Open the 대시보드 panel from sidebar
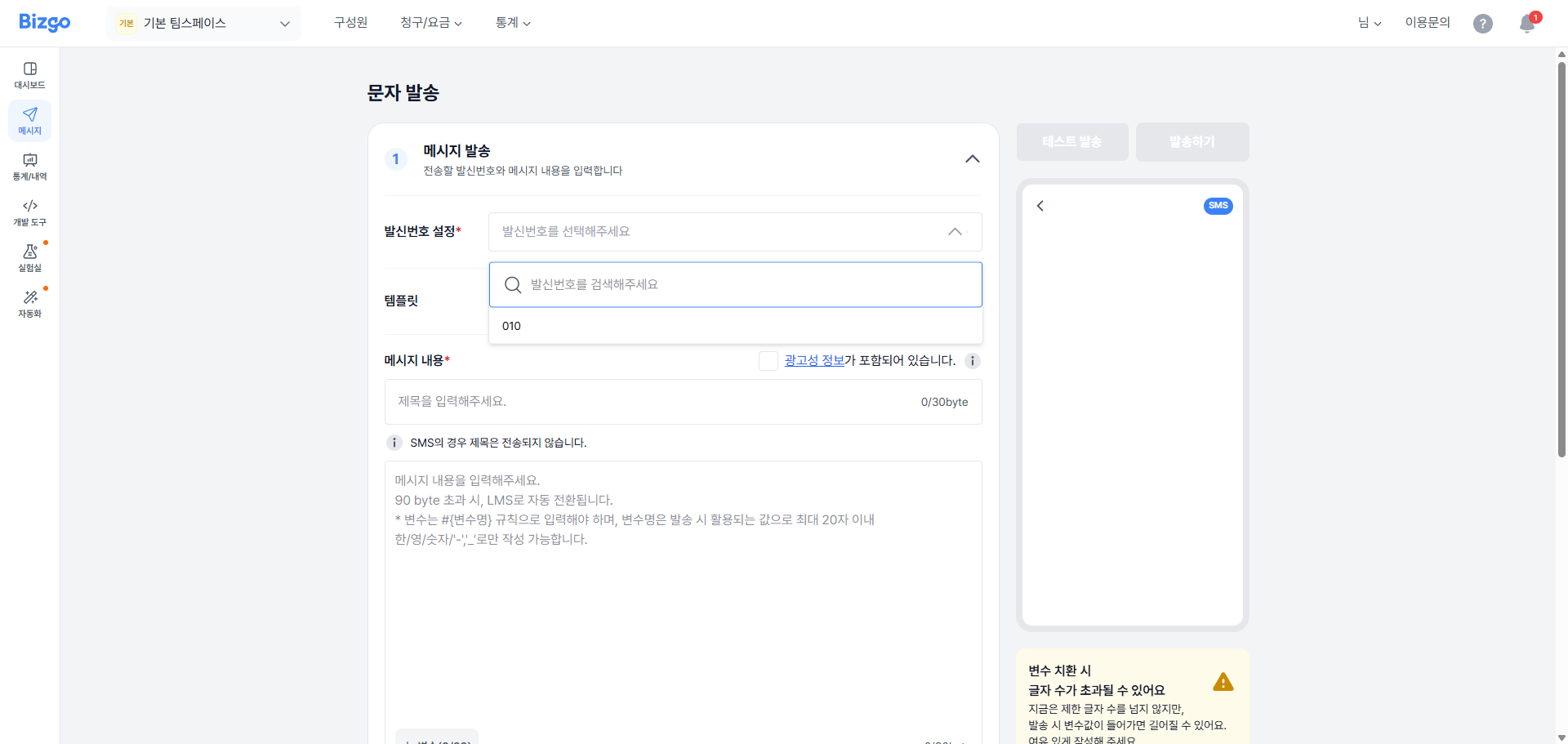This screenshot has width=1568, height=744. coord(29,74)
